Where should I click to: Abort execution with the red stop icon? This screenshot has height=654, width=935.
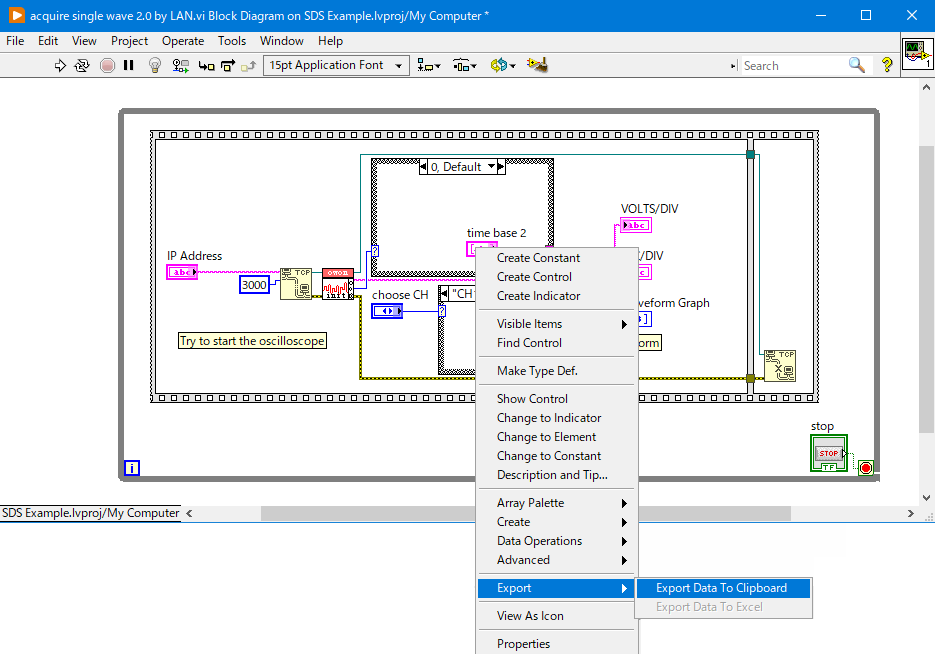pyautogui.click(x=107, y=66)
